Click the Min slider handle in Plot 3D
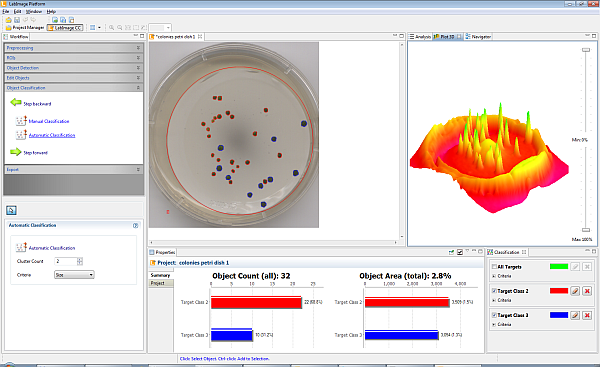 tap(586, 50)
